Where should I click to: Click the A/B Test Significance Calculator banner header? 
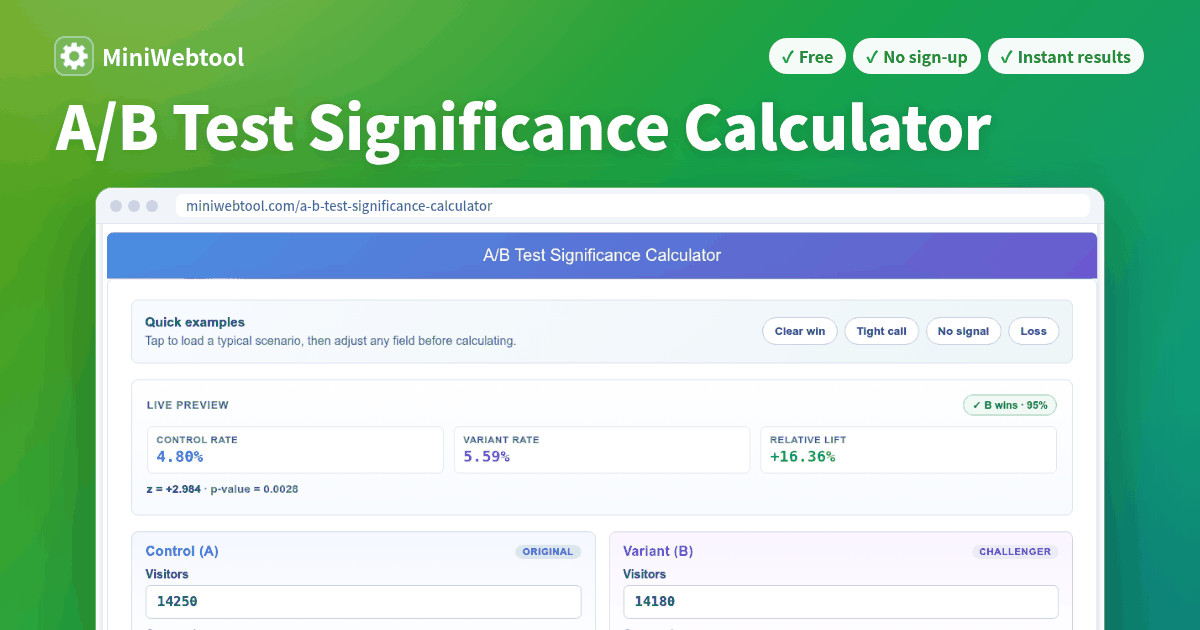click(602, 255)
